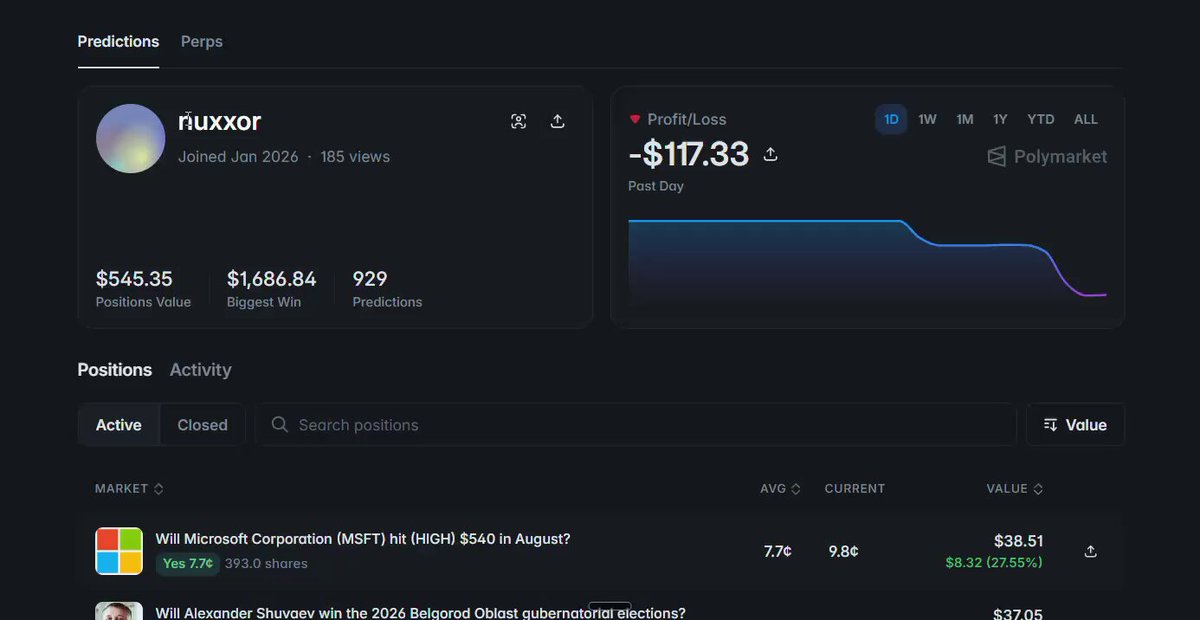Click the $8.32 (27.55%) gain text
This screenshot has height=620, width=1200.
pyautogui.click(x=994, y=563)
